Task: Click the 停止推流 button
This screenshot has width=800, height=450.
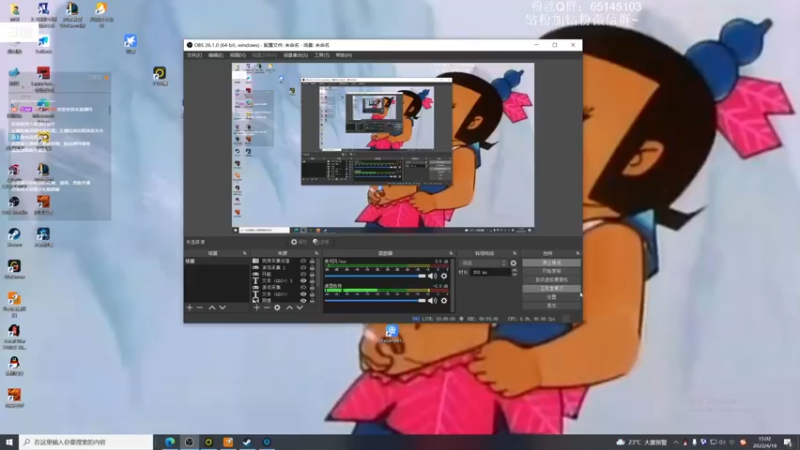Action: (x=551, y=263)
